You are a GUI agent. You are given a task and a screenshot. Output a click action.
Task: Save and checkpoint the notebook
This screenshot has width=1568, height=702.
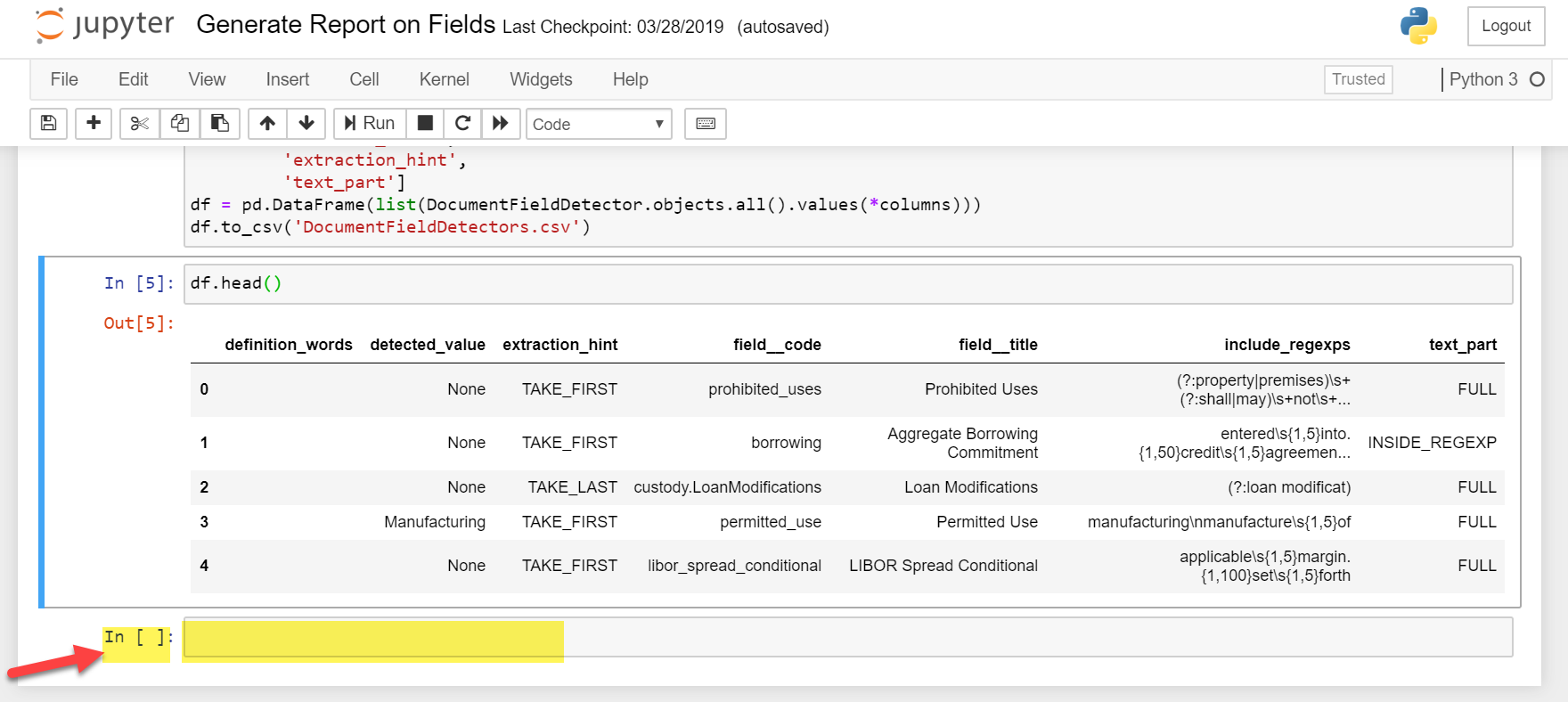[x=49, y=123]
